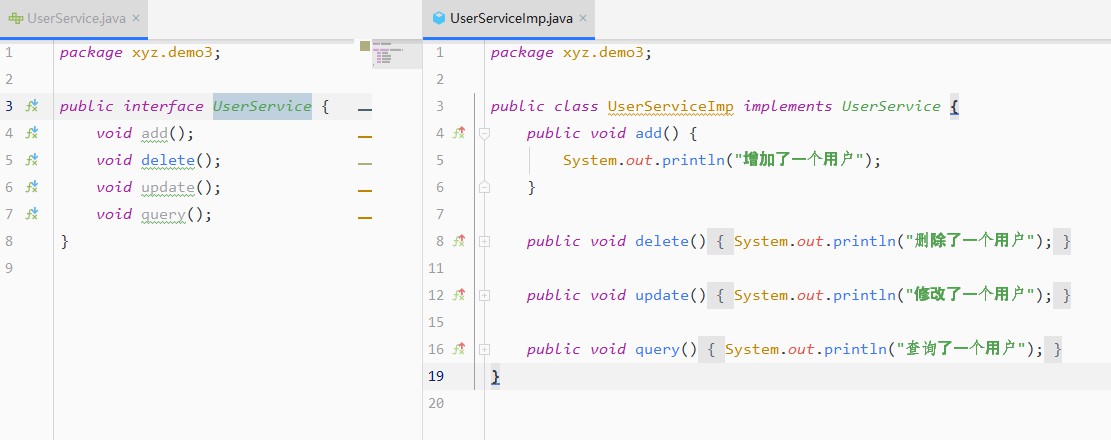Image resolution: width=1111 pixels, height=440 pixels.
Task: Switch to the UserServiceImp.java tab
Action: tap(509, 18)
